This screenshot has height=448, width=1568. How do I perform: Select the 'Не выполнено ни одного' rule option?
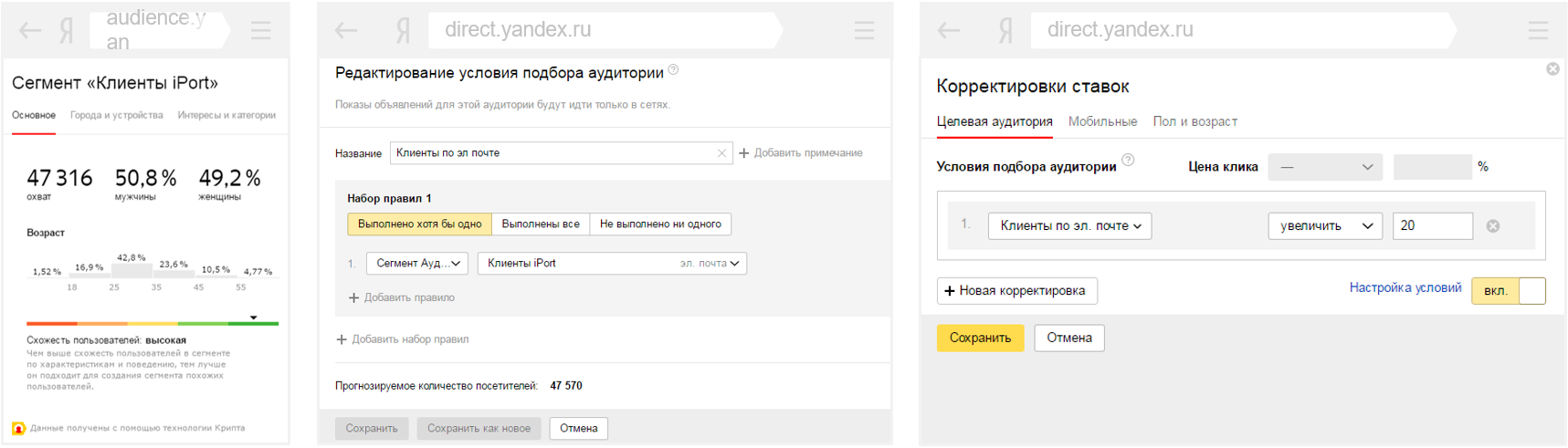[660, 224]
